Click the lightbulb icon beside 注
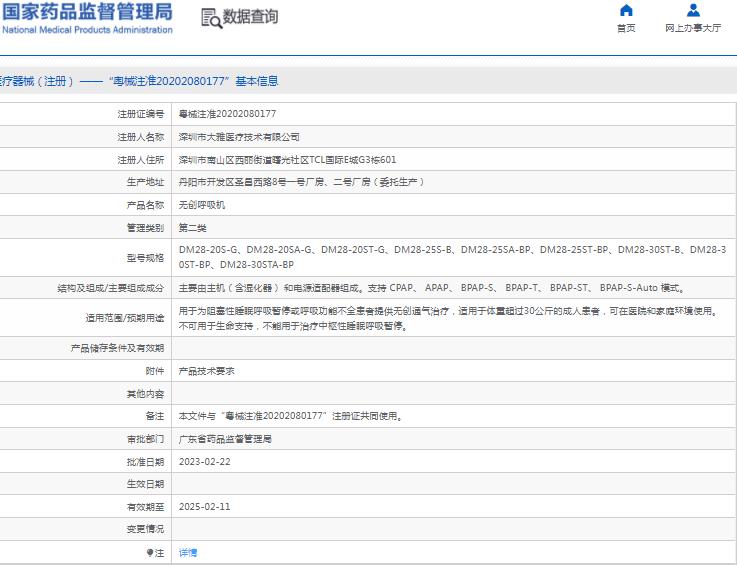 [x=150, y=552]
